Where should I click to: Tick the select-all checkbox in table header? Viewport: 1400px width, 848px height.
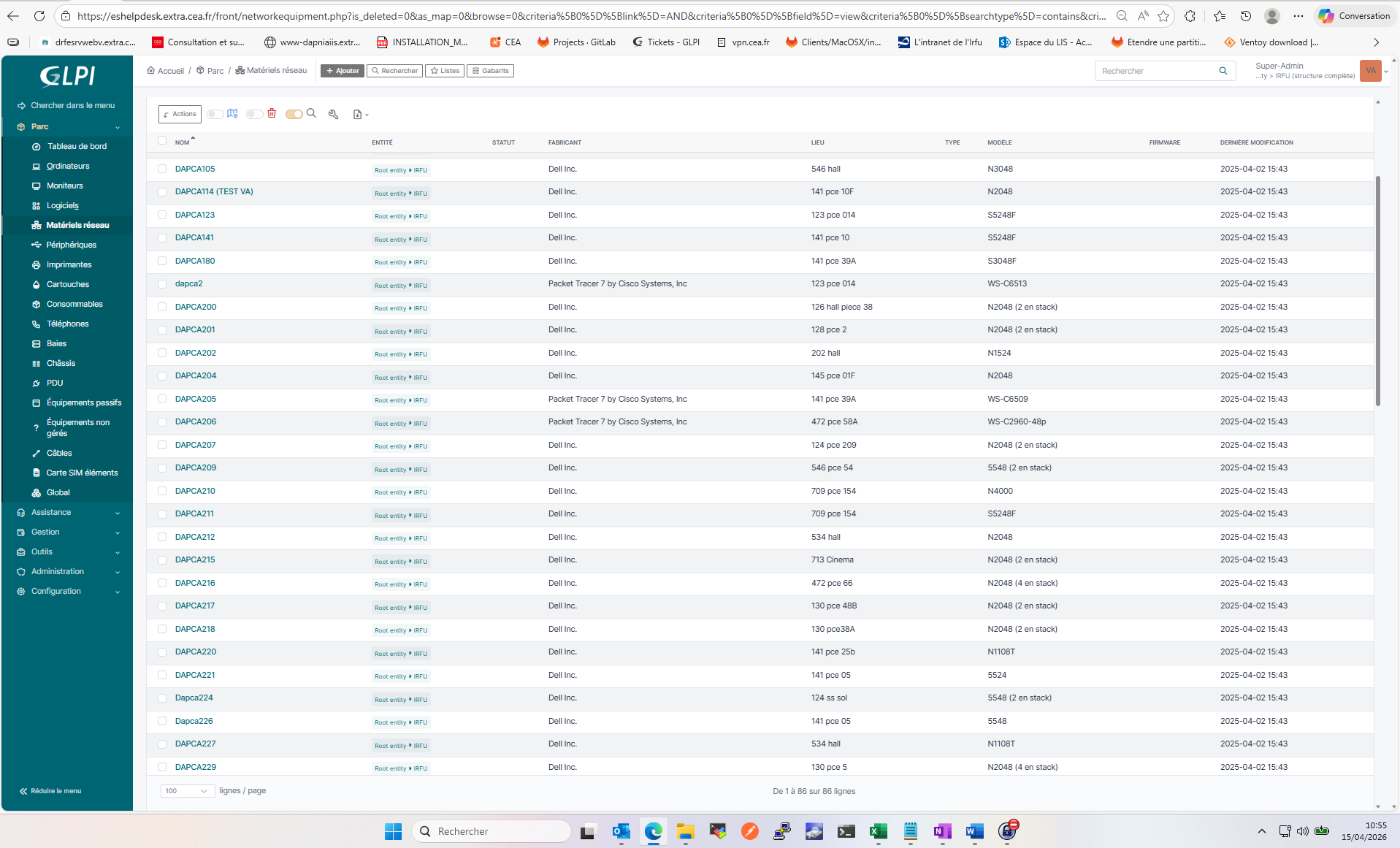click(162, 140)
